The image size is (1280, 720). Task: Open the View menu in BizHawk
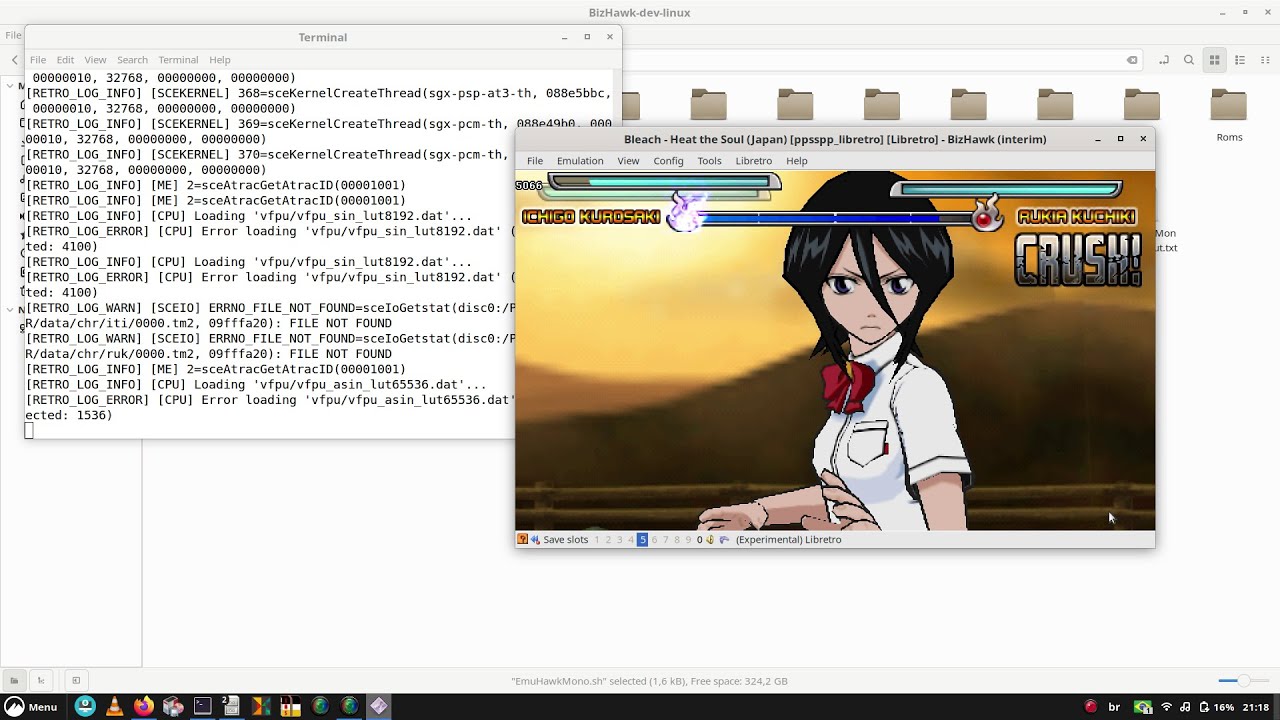point(628,161)
